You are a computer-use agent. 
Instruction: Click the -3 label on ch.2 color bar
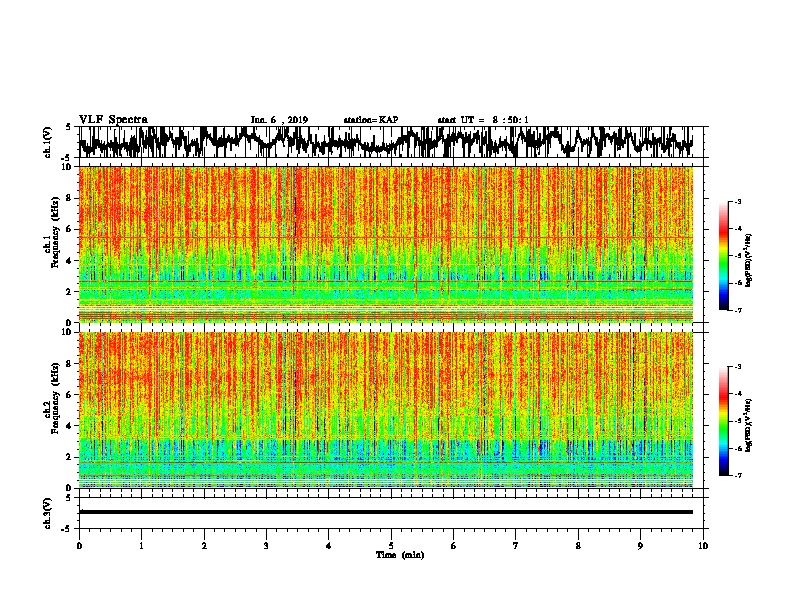click(738, 367)
